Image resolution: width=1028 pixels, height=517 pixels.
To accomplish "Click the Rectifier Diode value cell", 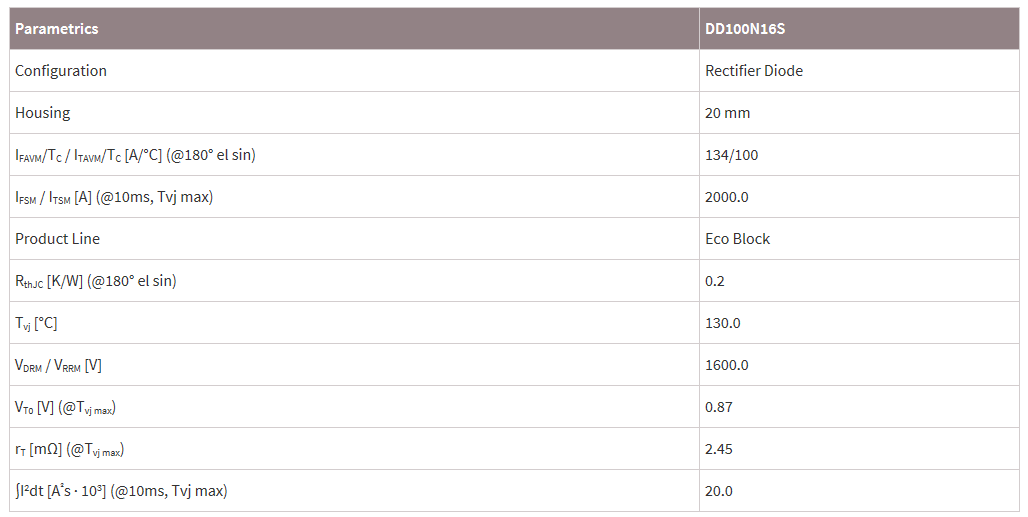I will click(754, 71).
